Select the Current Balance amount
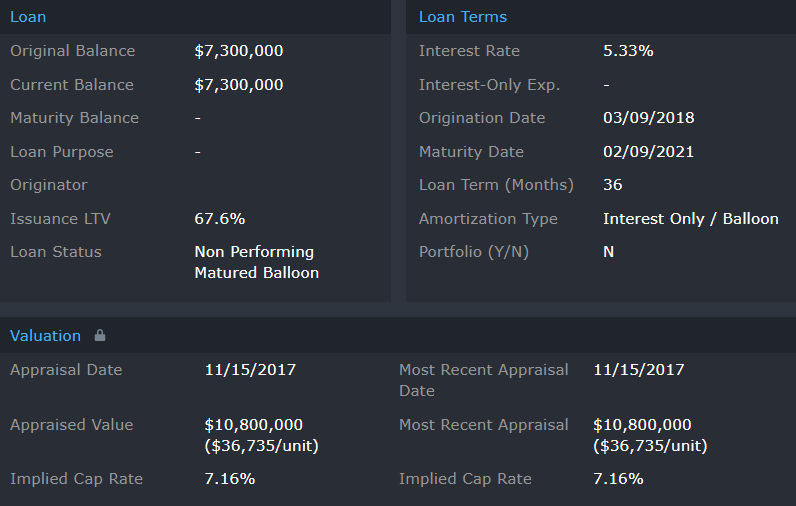Image resolution: width=796 pixels, height=506 pixels. (238, 85)
